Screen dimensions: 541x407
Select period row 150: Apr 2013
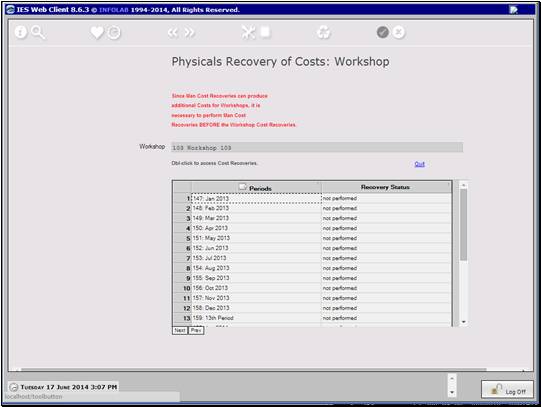click(x=256, y=228)
